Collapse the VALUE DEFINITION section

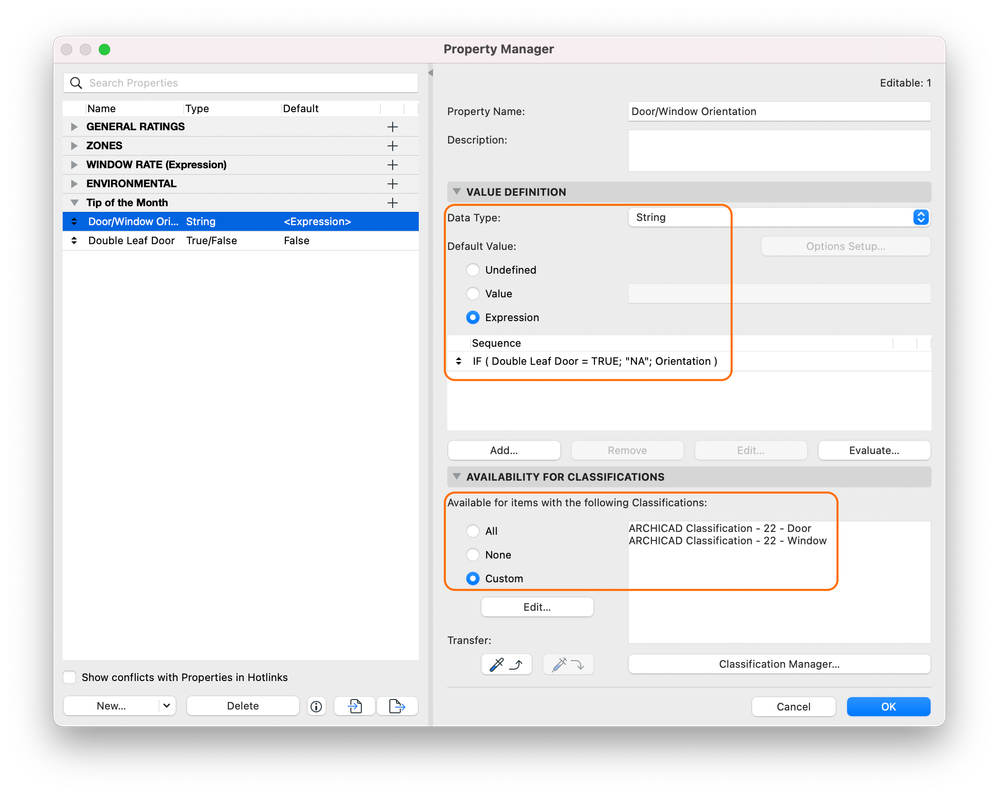(457, 192)
